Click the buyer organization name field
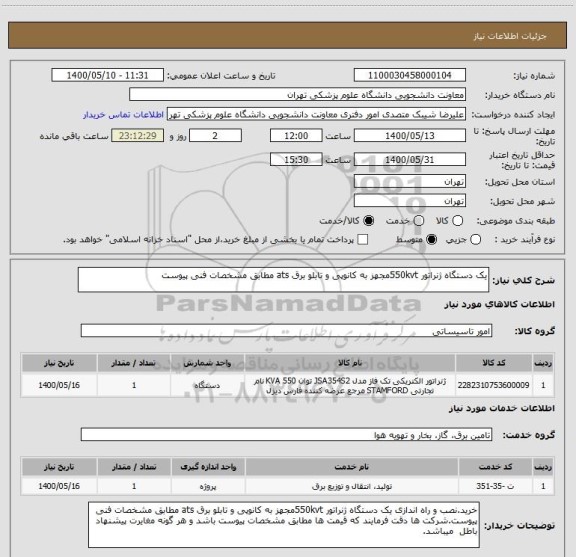 298,95
